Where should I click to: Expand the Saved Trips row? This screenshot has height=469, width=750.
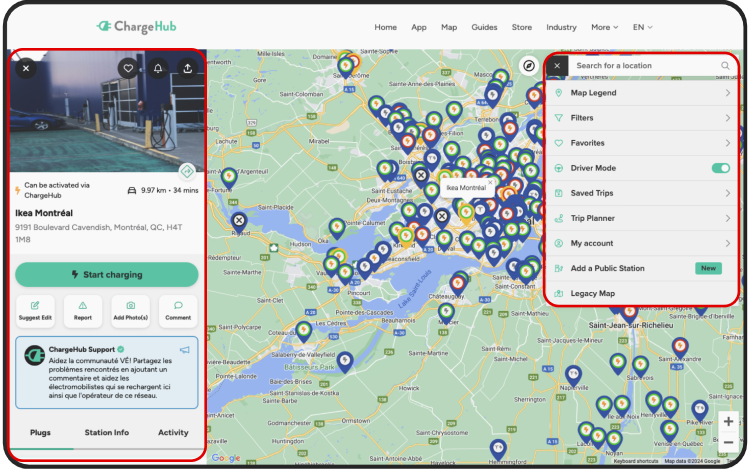coord(641,193)
